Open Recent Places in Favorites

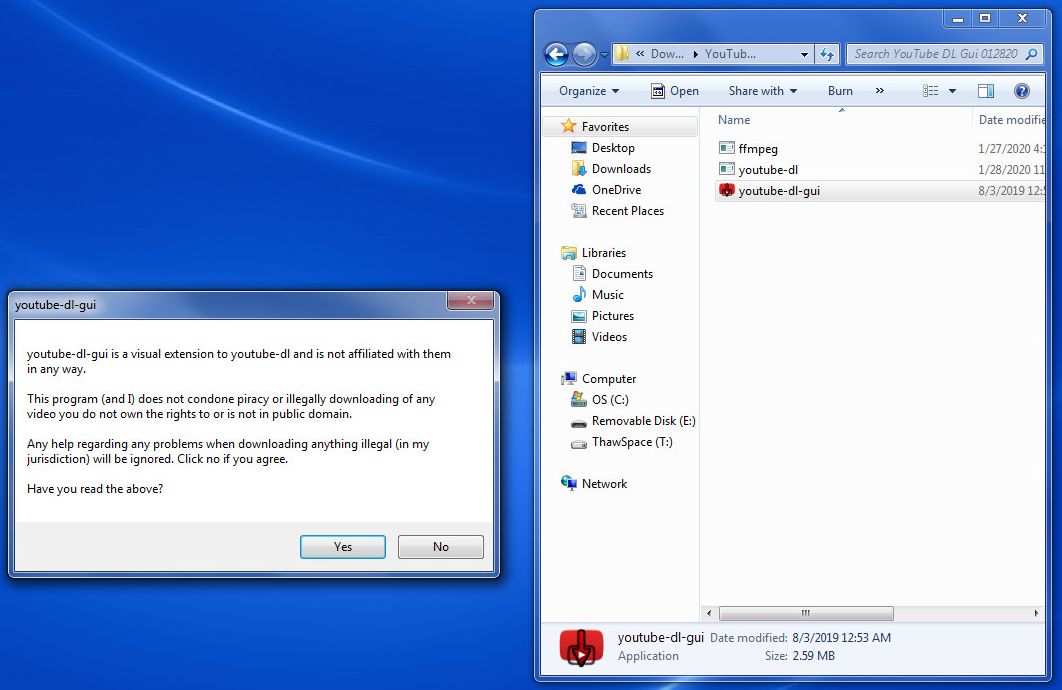click(628, 211)
